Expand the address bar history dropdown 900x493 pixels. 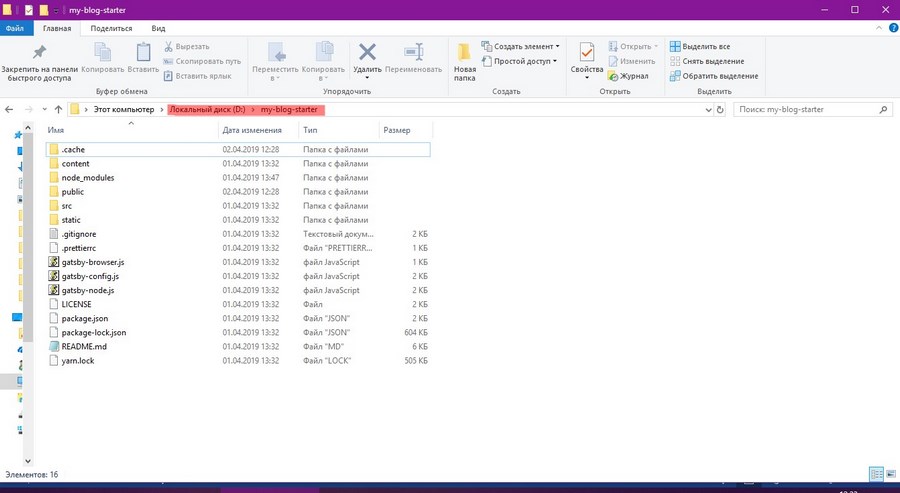[x=708, y=110]
